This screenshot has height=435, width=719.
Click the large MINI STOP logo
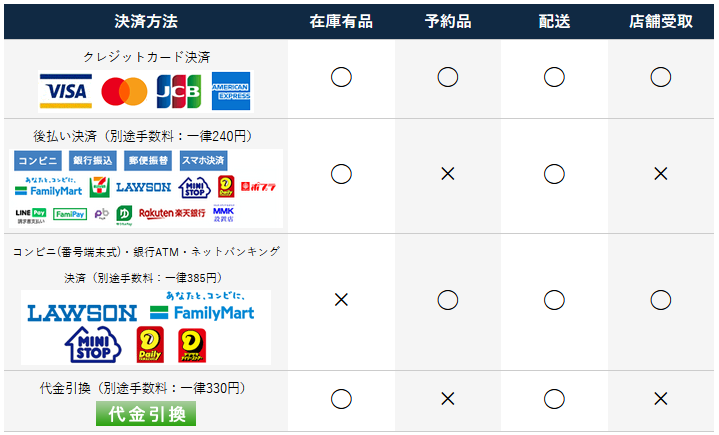pyautogui.click(x=93, y=344)
